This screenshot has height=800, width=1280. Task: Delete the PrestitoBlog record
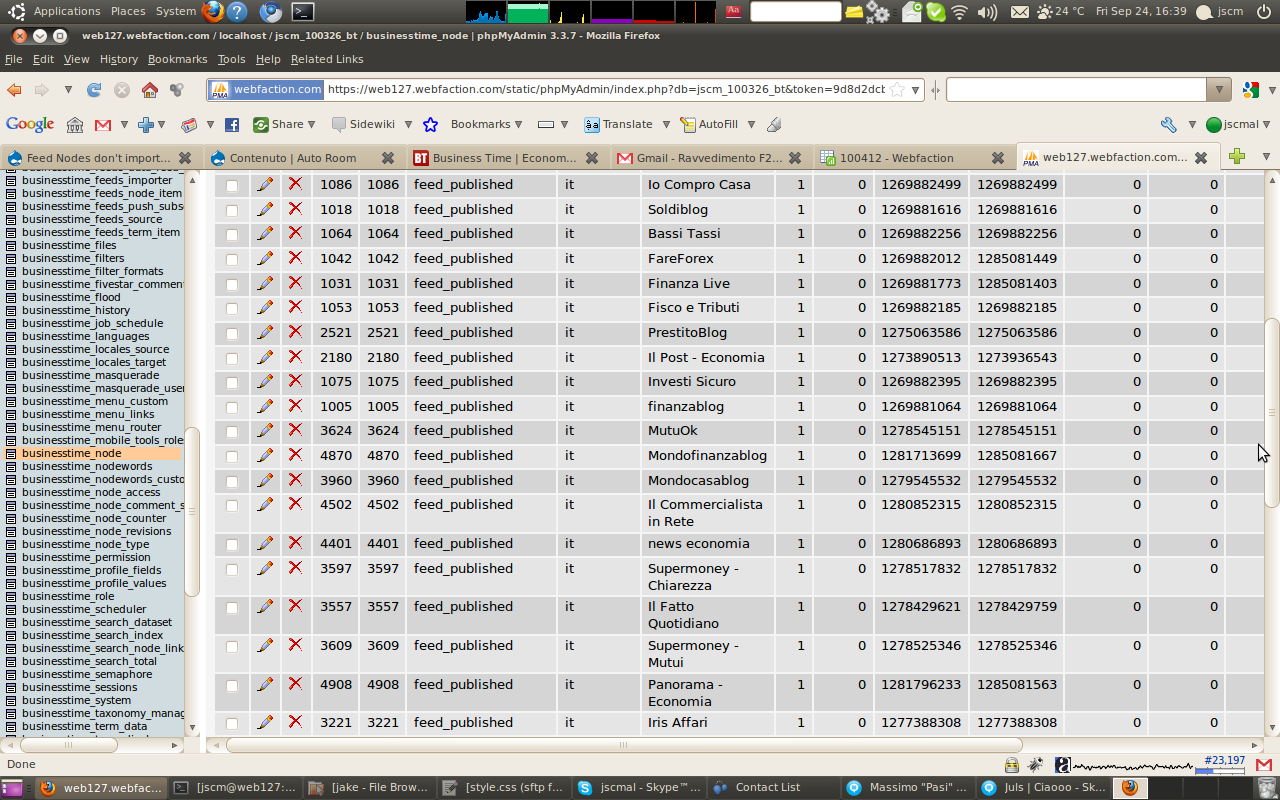[x=296, y=332]
